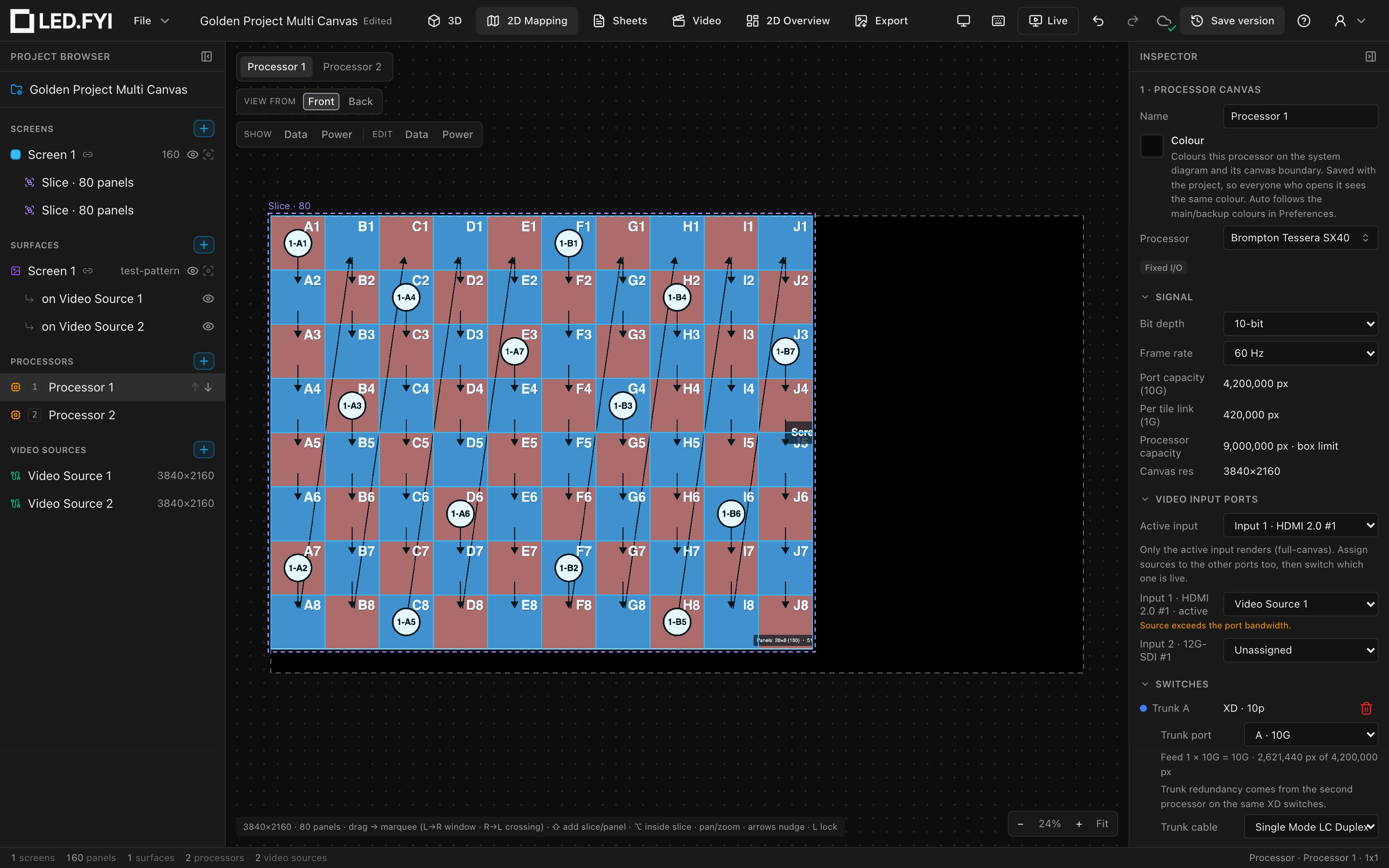
Task: Open the Trunk port dropdown
Action: [1310, 735]
